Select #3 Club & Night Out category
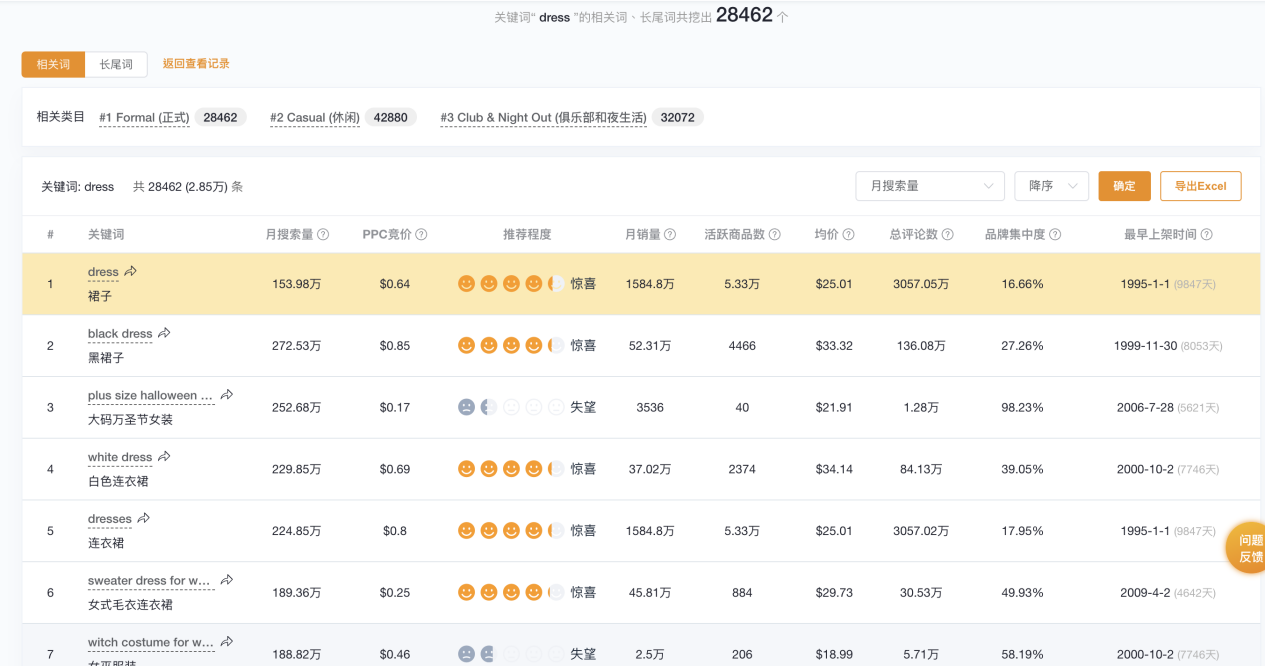This screenshot has height=666, width=1265. point(543,118)
